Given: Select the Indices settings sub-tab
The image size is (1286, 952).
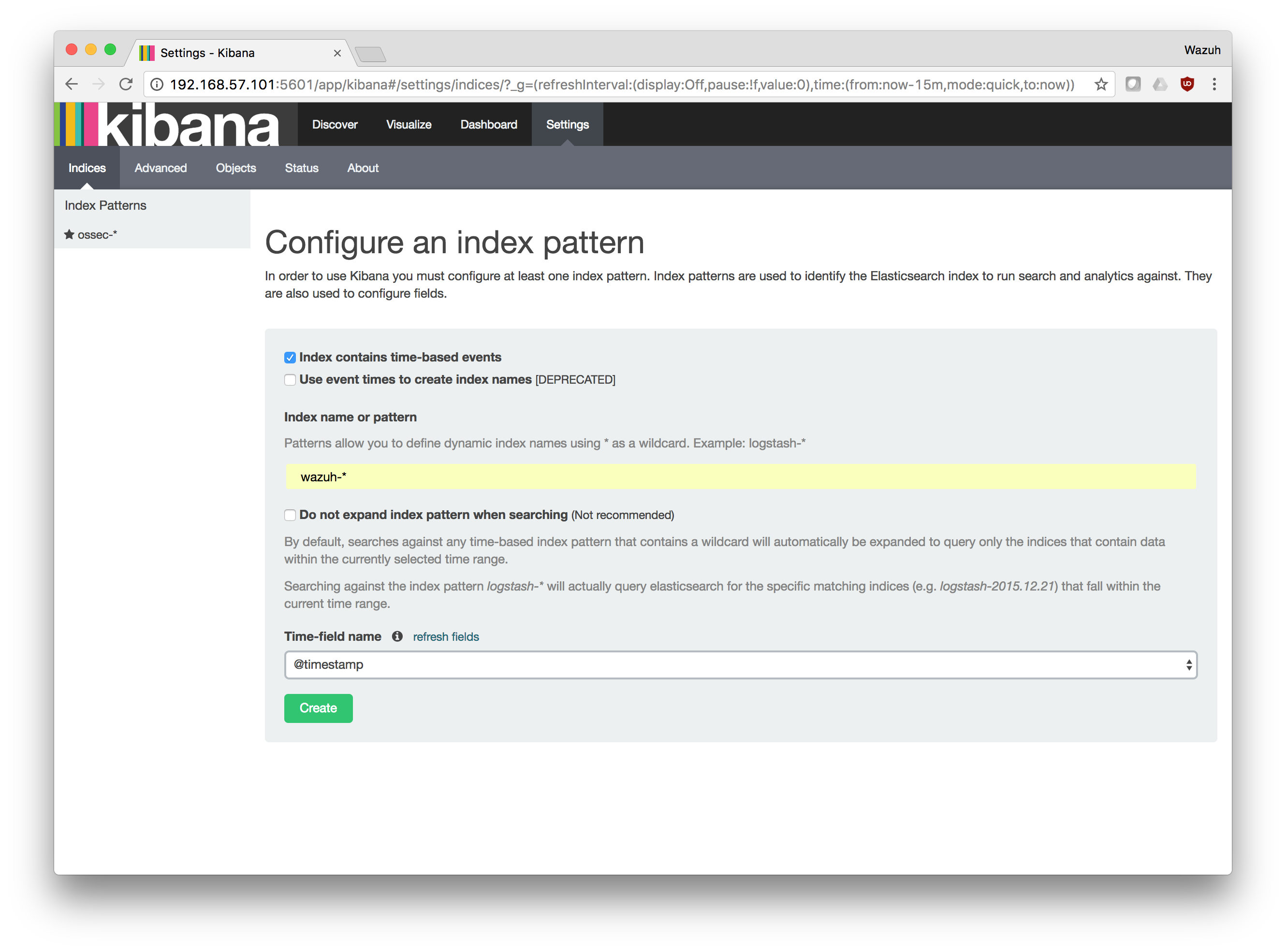Looking at the screenshot, I should click(x=87, y=168).
